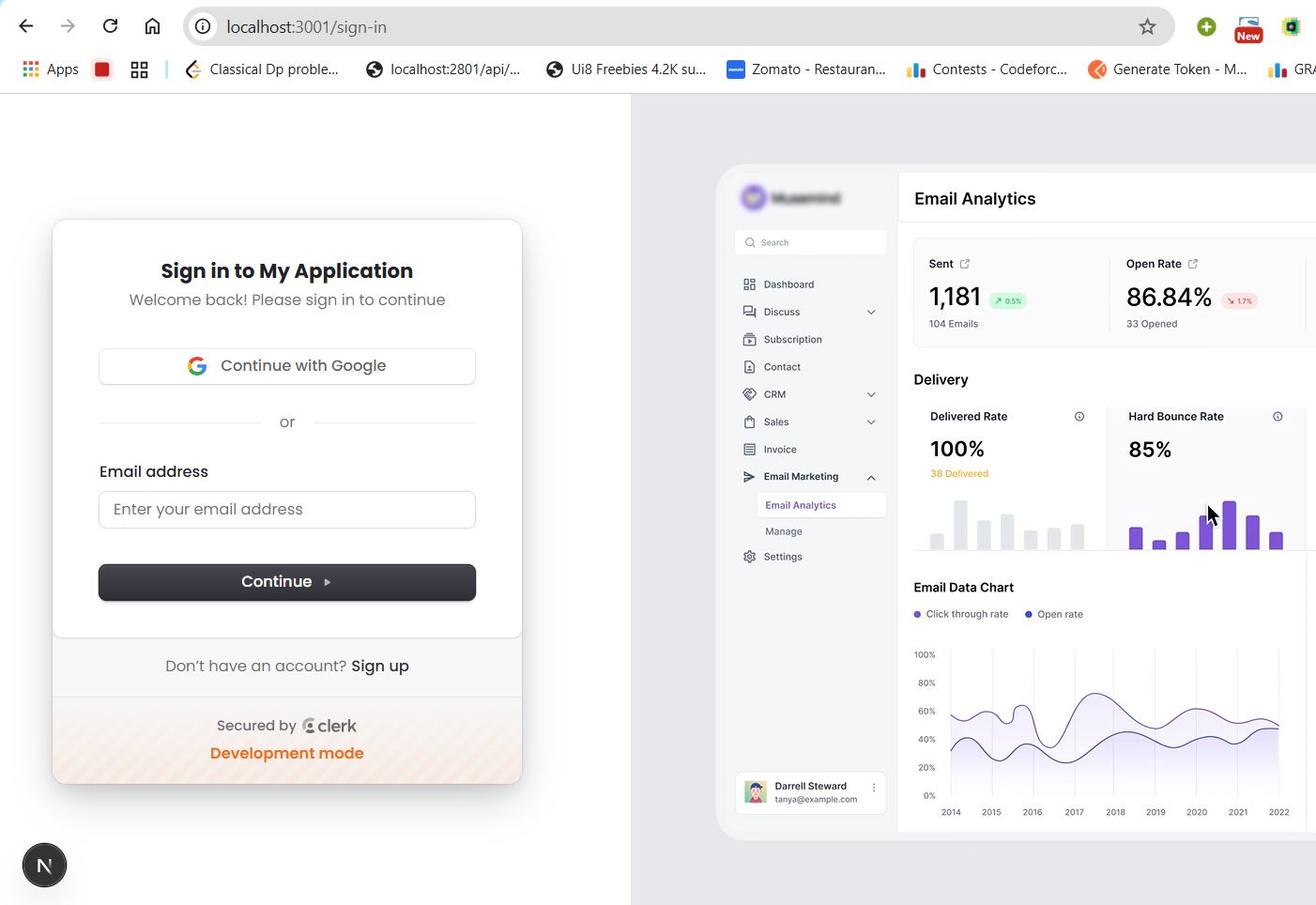Open the site information icon in the address bar
The width and height of the screenshot is (1316, 905).
(x=203, y=26)
